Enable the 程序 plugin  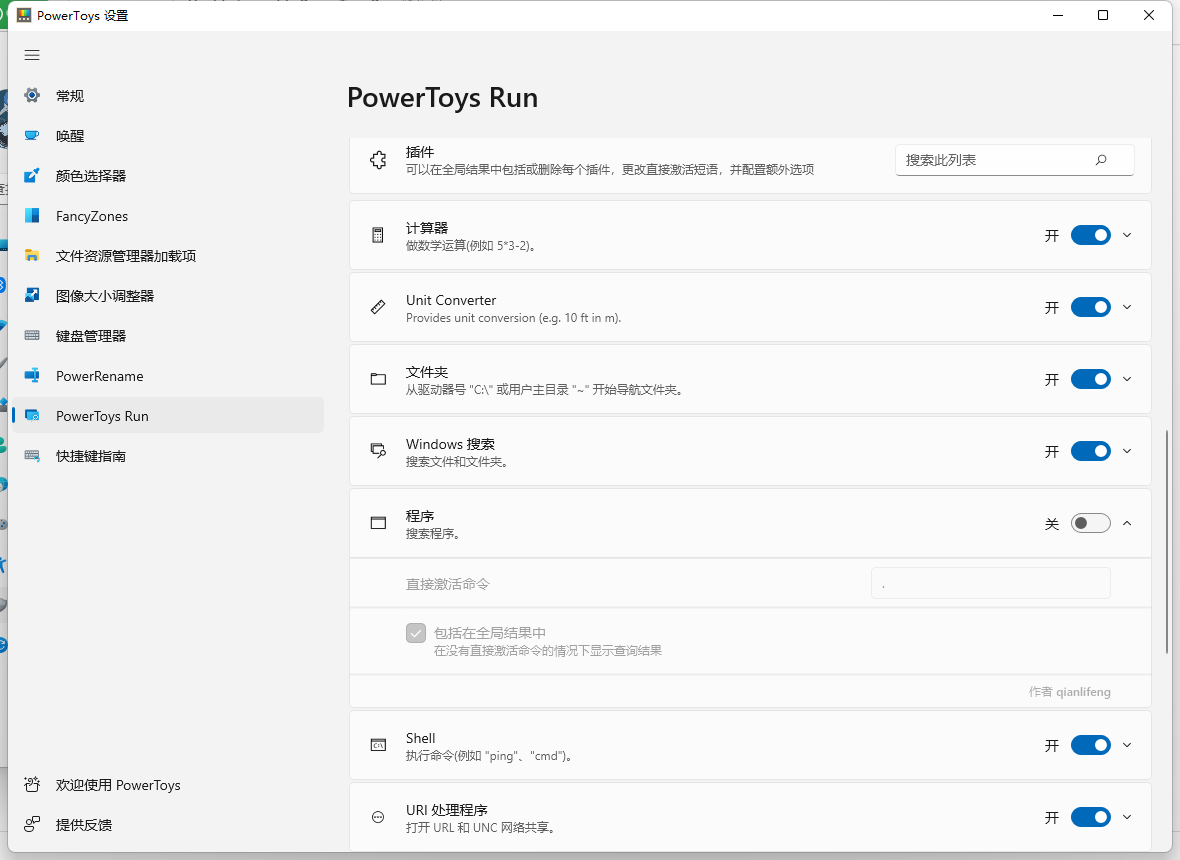1090,522
